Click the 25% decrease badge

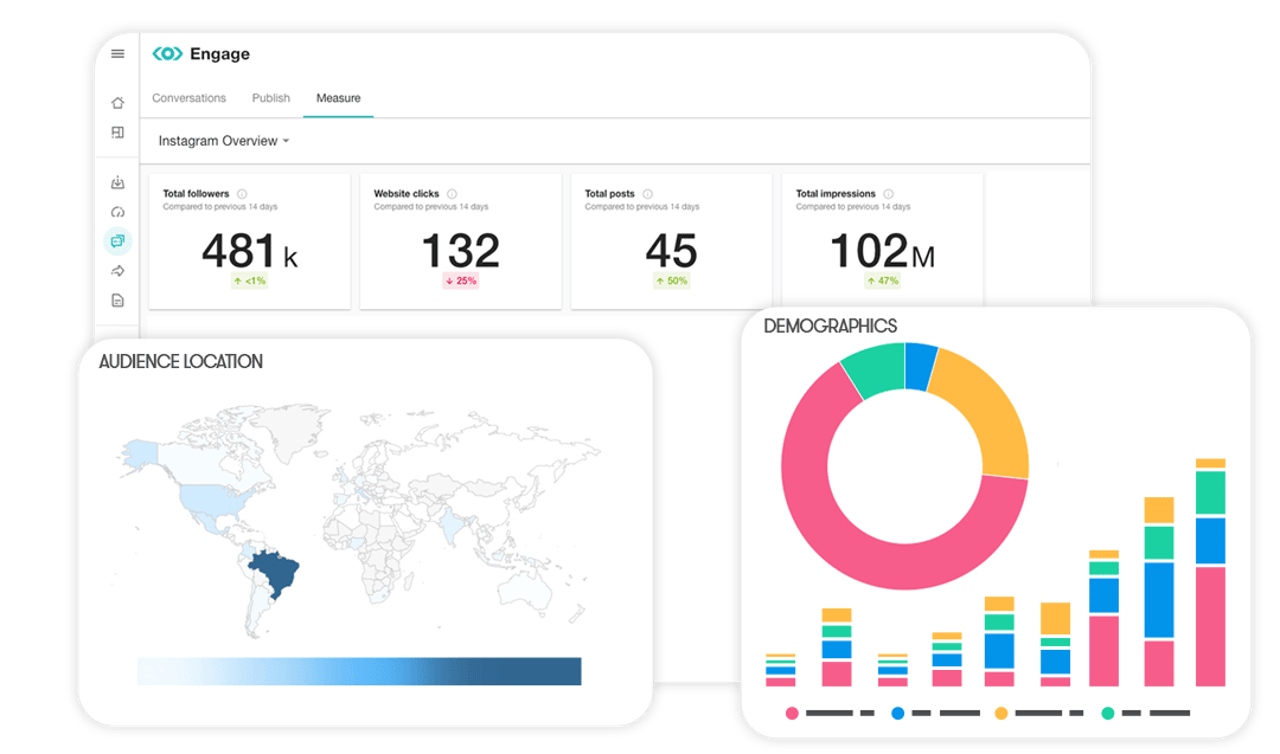coord(461,281)
